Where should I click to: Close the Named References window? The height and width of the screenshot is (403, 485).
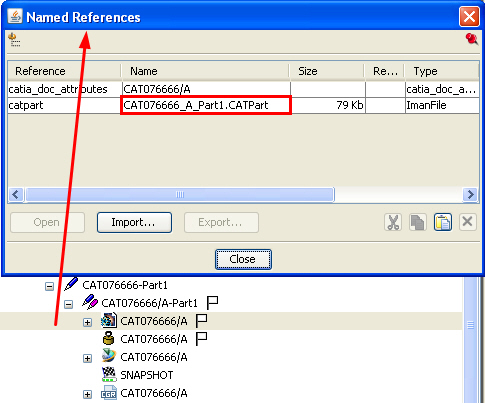(x=469, y=16)
